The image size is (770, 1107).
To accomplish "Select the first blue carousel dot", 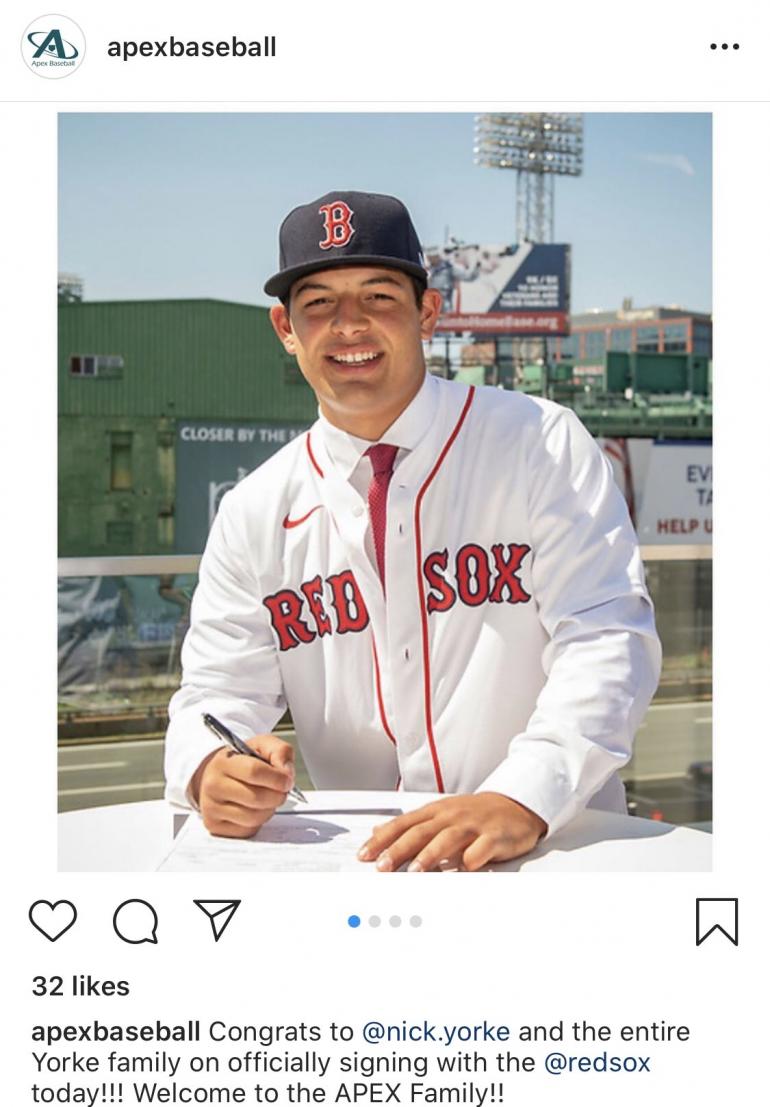I will click(354, 921).
